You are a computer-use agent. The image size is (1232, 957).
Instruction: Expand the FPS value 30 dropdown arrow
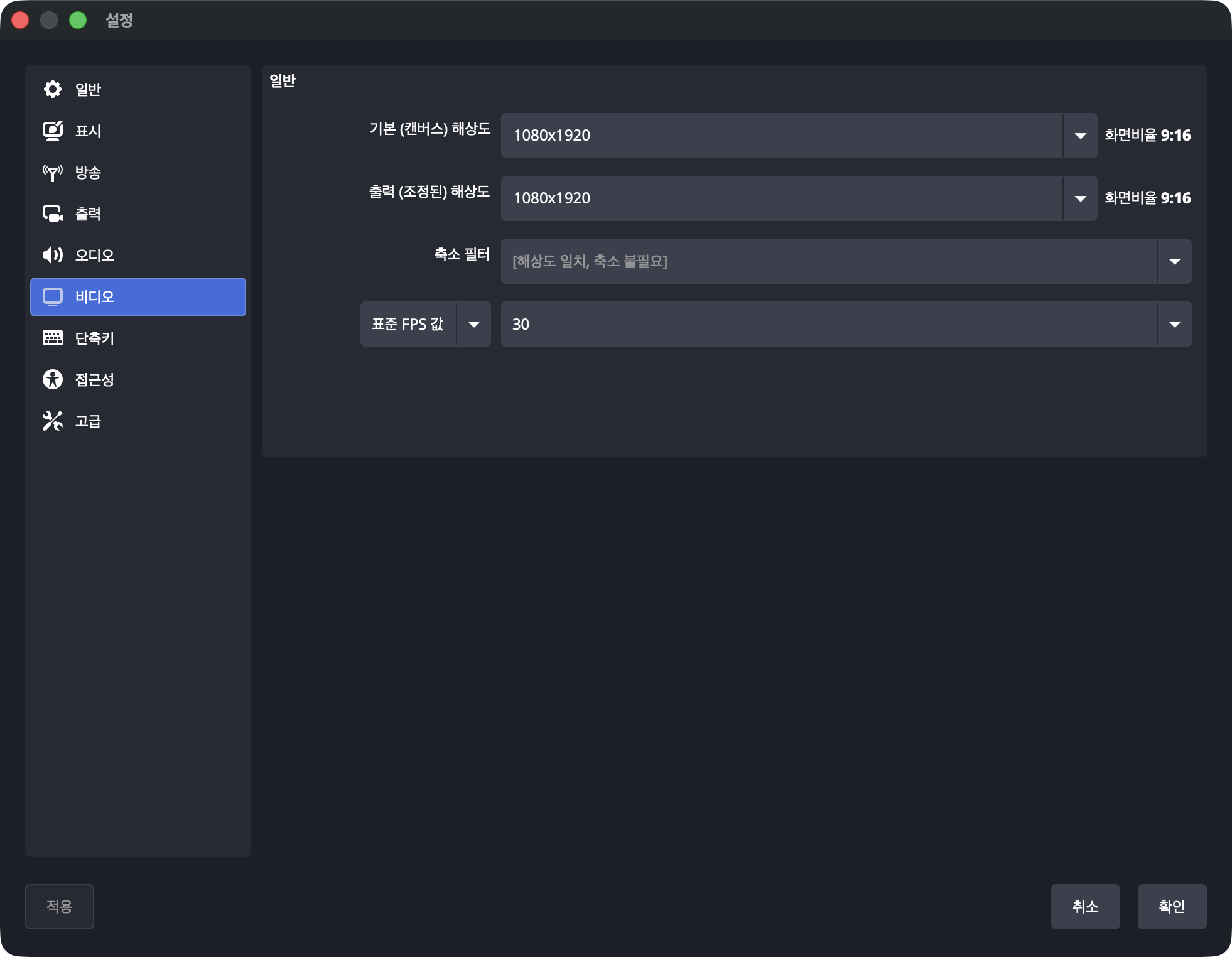[1174, 324]
